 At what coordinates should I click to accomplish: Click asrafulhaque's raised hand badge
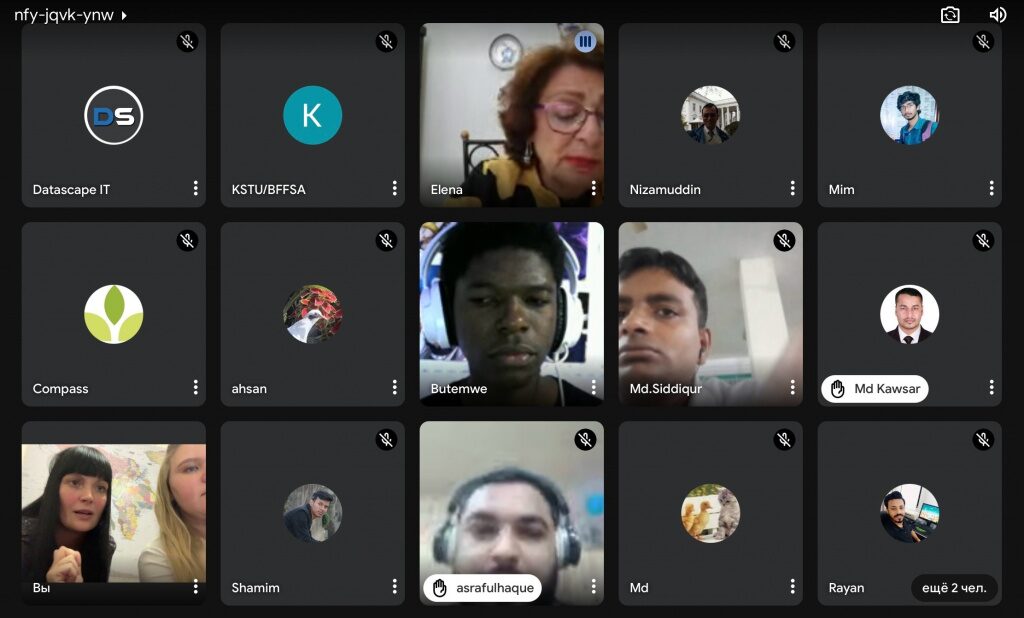click(x=482, y=588)
